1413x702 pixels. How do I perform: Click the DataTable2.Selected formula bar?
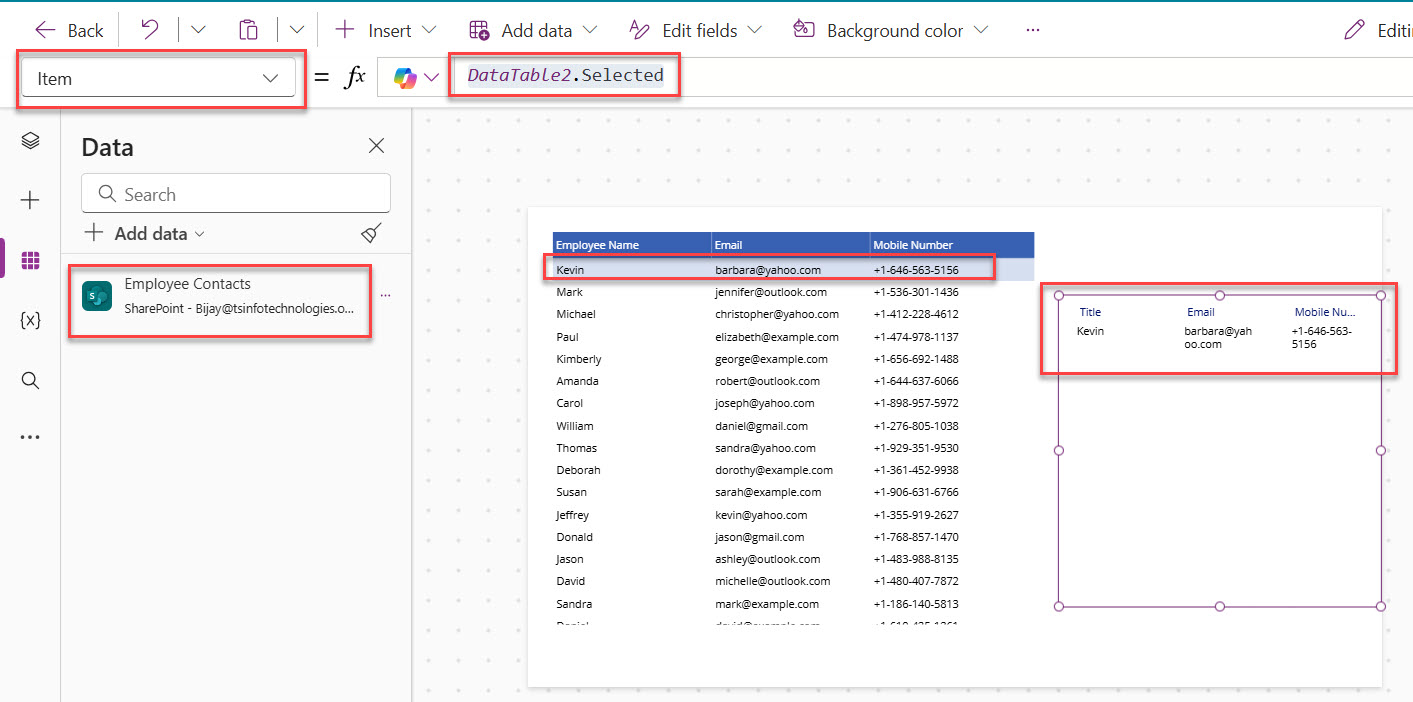565,75
